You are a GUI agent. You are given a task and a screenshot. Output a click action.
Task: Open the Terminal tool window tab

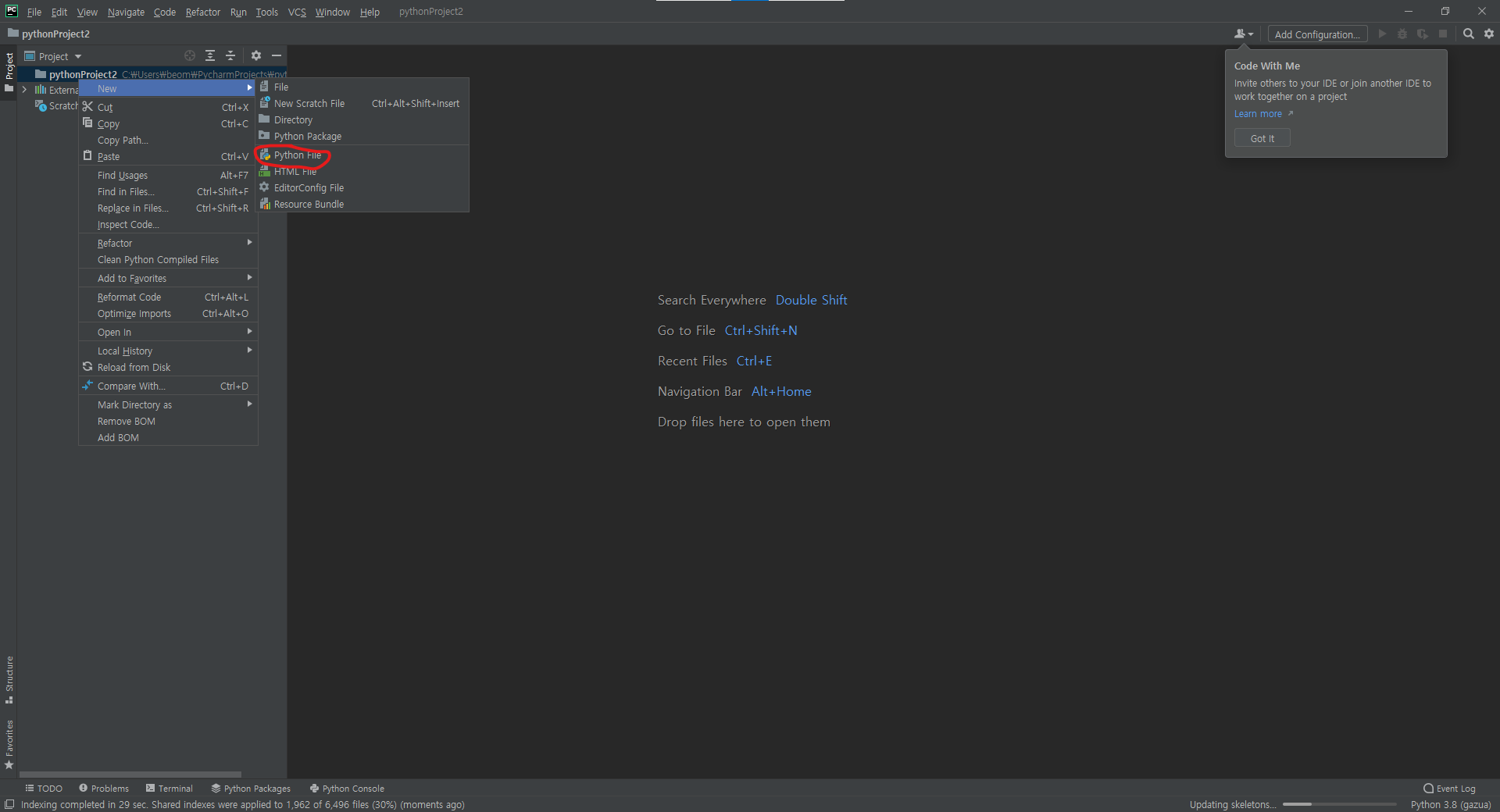point(169,788)
